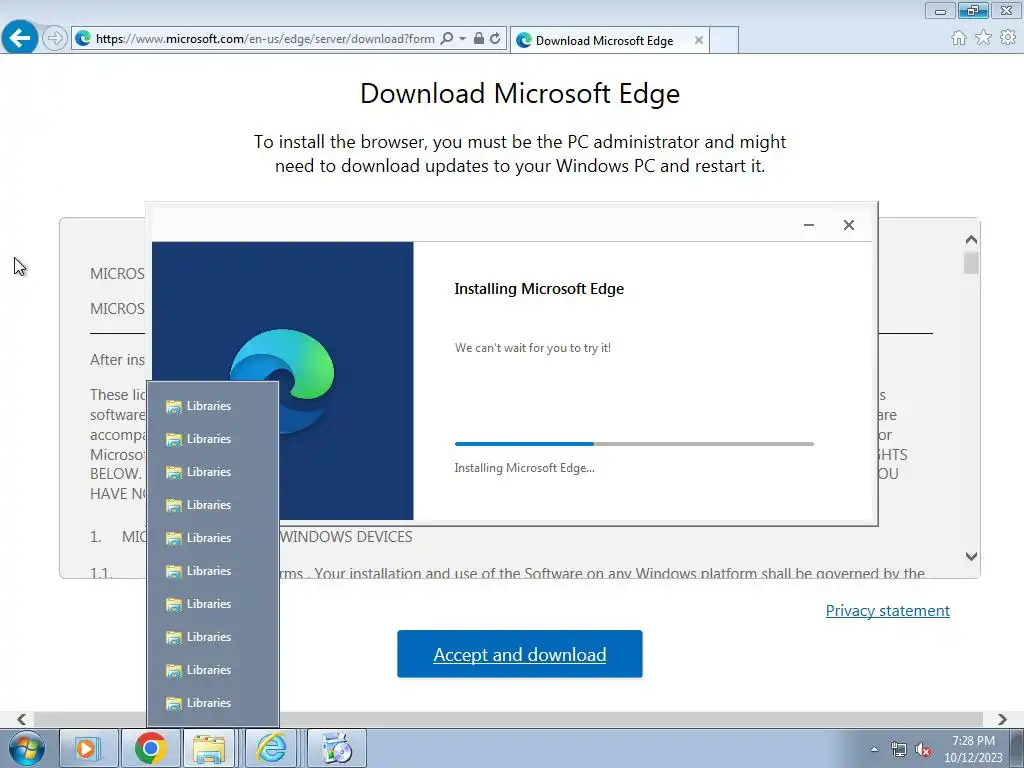Screen dimensions: 1024x768
Task: Click the Windows Explorer taskbar icon
Action: point(209,748)
